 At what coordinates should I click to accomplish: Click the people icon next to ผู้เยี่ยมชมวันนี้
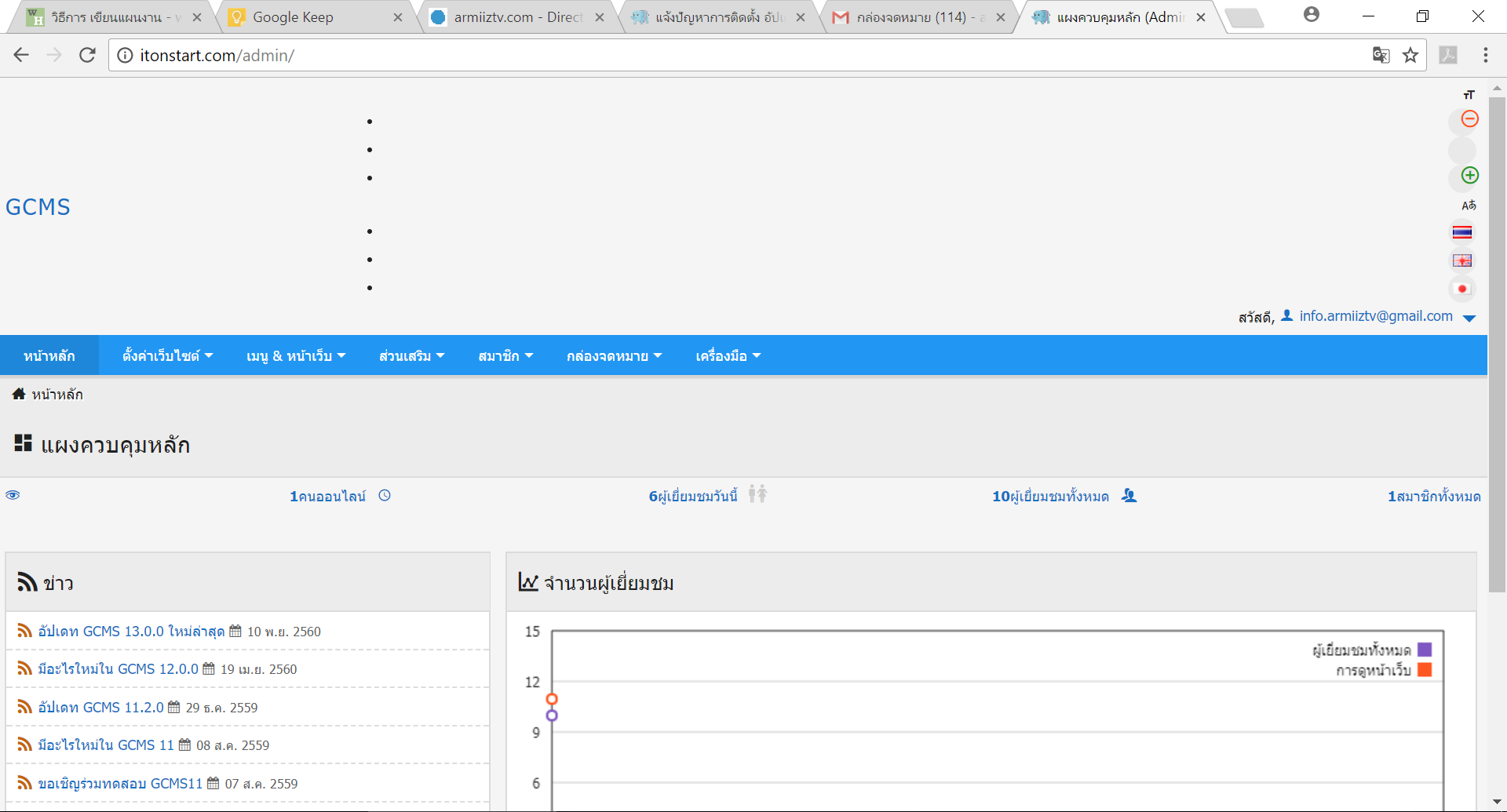coord(757,494)
